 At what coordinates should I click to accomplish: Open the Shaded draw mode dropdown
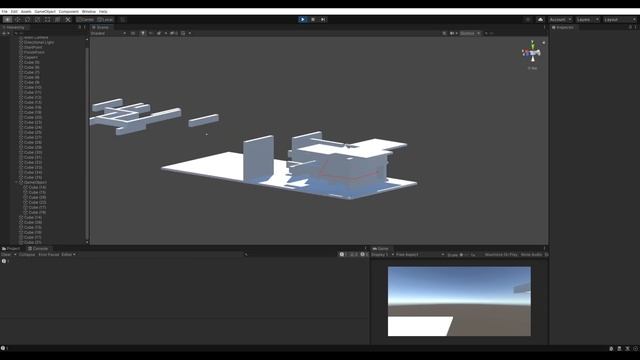click(x=109, y=33)
